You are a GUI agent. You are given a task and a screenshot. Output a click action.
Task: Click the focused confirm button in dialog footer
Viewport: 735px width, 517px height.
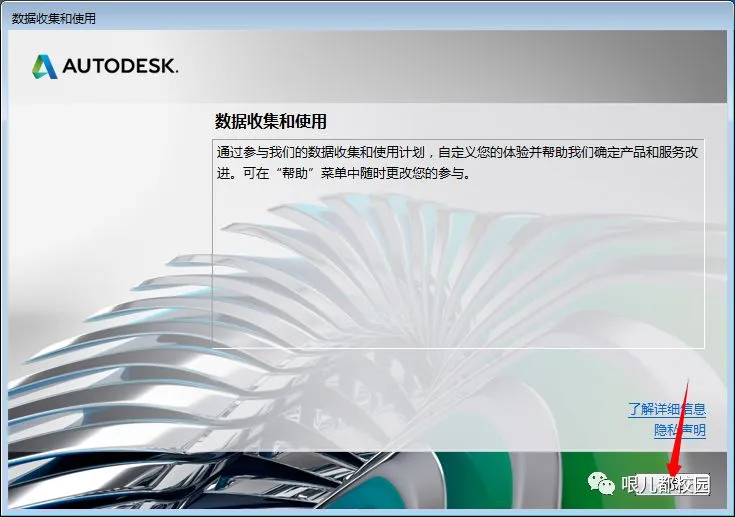coord(673,484)
